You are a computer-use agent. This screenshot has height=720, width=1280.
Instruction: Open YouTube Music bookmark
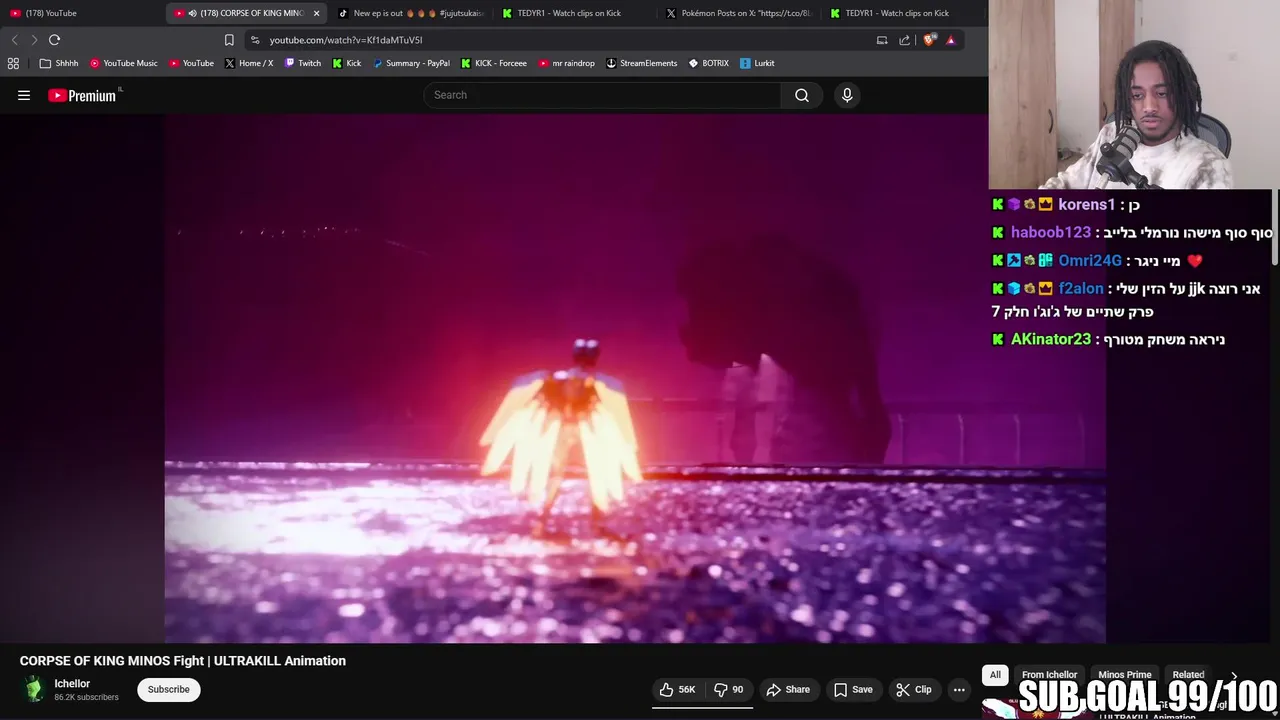click(x=124, y=63)
